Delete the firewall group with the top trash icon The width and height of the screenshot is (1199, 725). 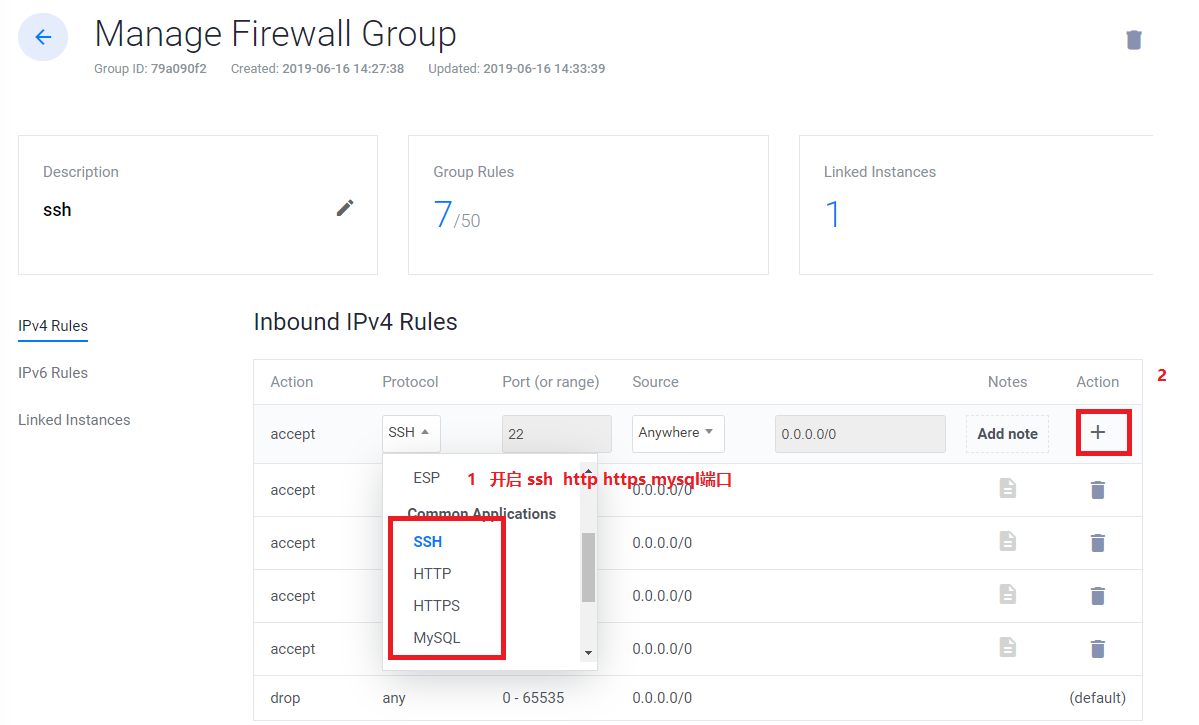coord(1133,40)
